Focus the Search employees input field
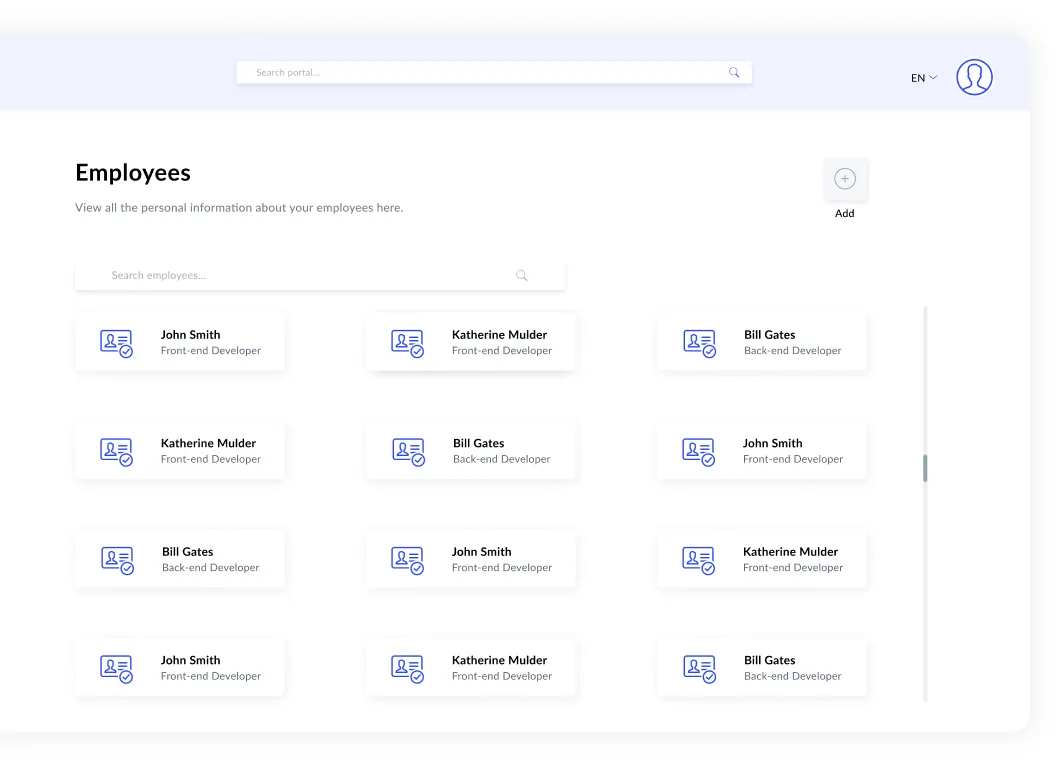 coord(320,275)
